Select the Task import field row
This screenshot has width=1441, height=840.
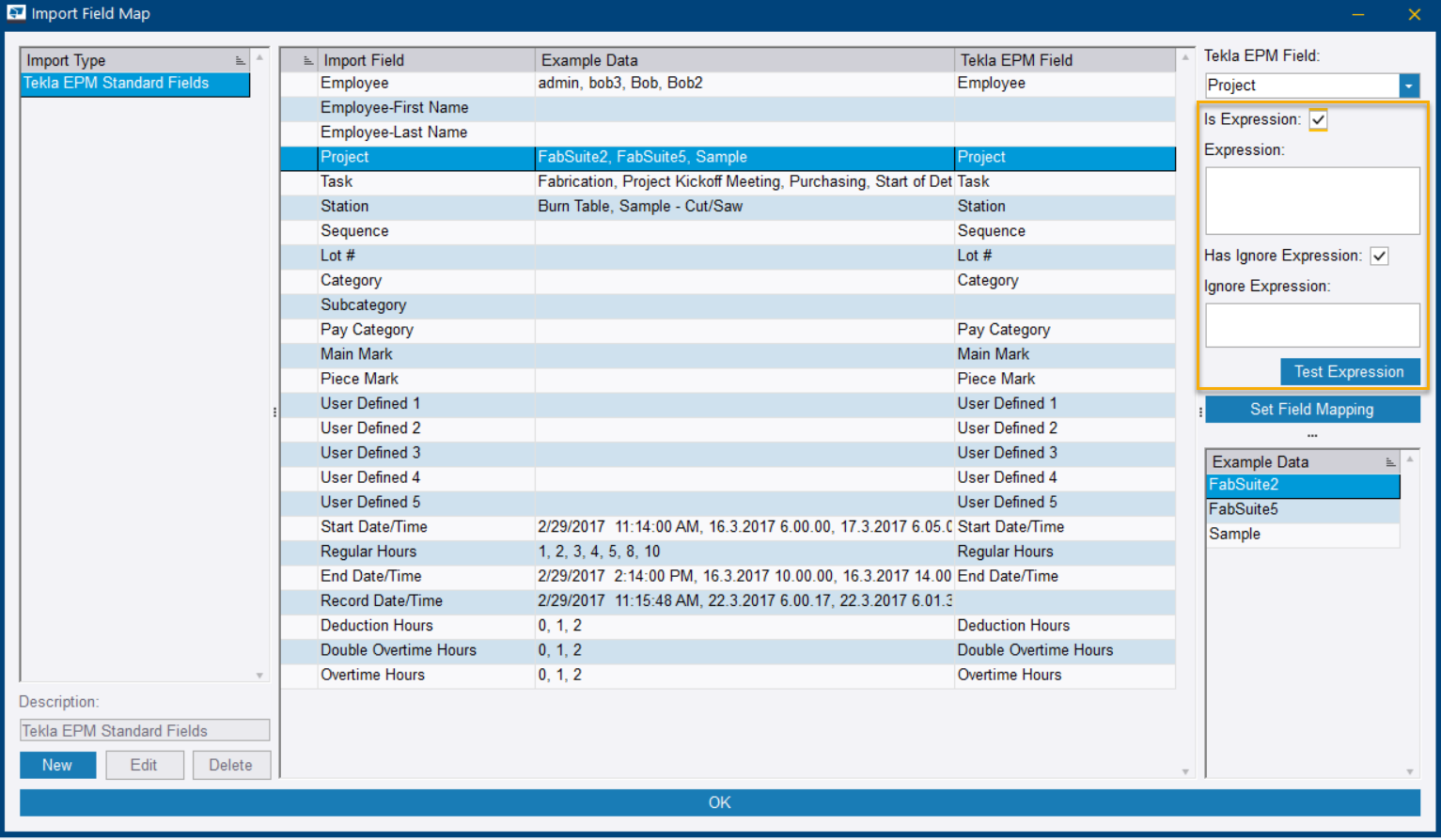pyautogui.click(x=728, y=182)
